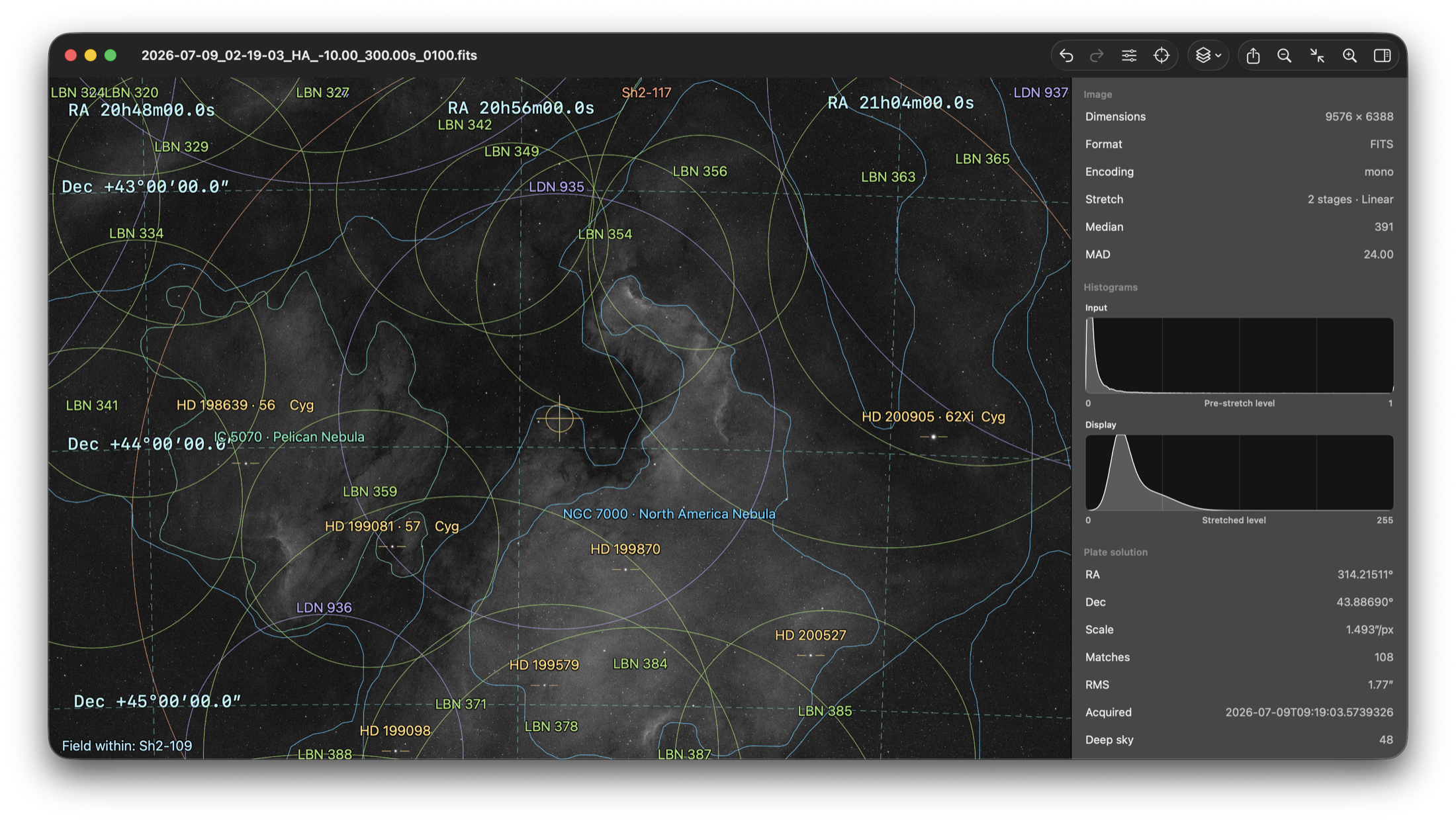Viewport: 1456px width, 823px height.
Task: Click the 'LBN 378' label
Action: point(551,726)
